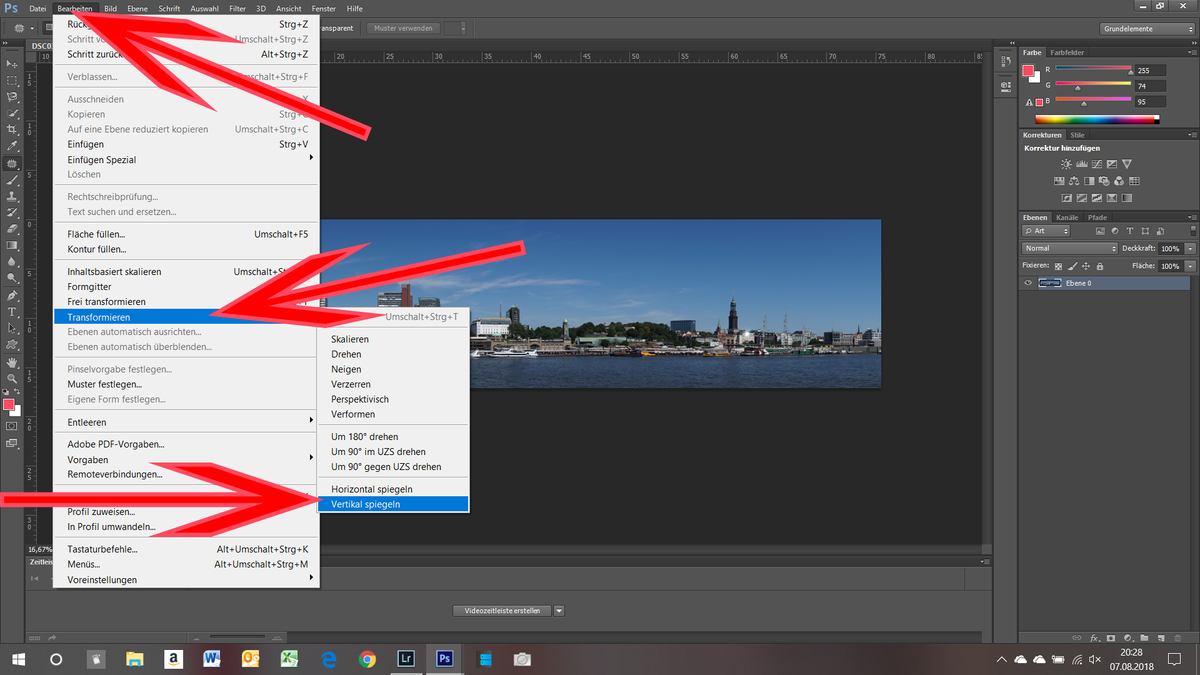This screenshot has height=675, width=1200.
Task: Enable the position lock for the layer
Action: point(1087,266)
